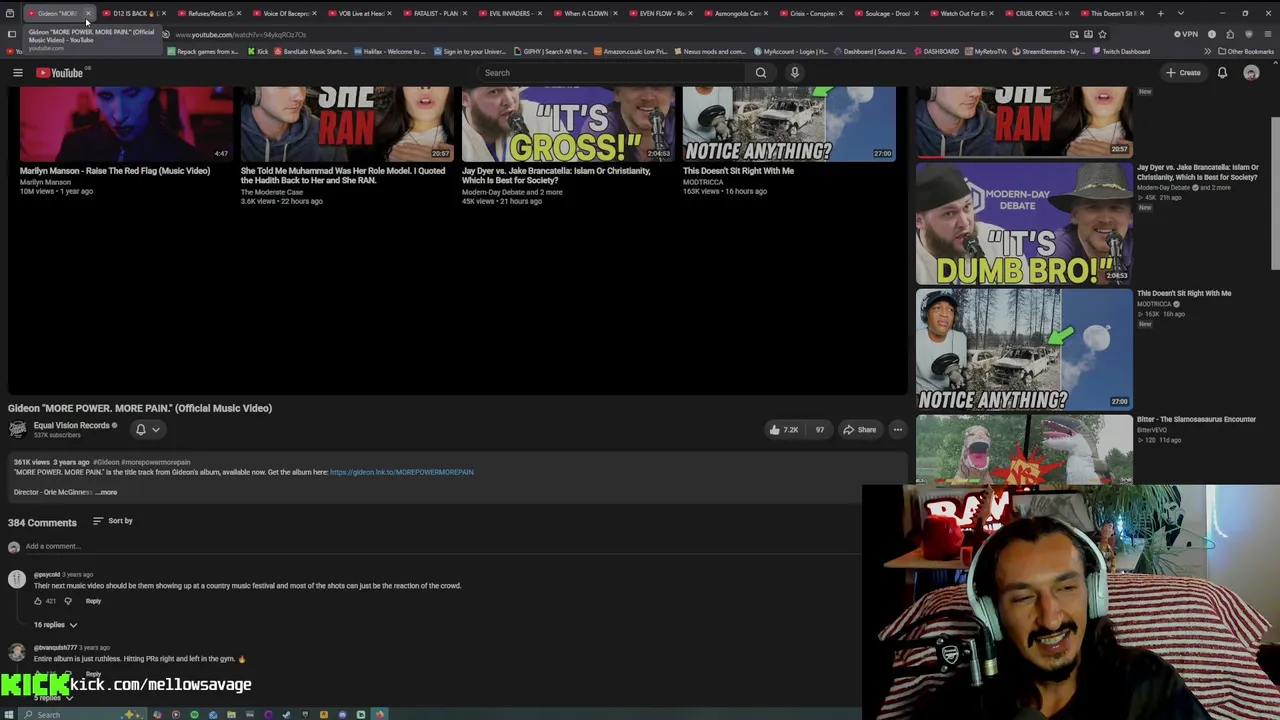Open Jay Dyer vs. Jake Brancatella end-screen title
Viewport: 1280px width, 720px height.
(x=556, y=176)
